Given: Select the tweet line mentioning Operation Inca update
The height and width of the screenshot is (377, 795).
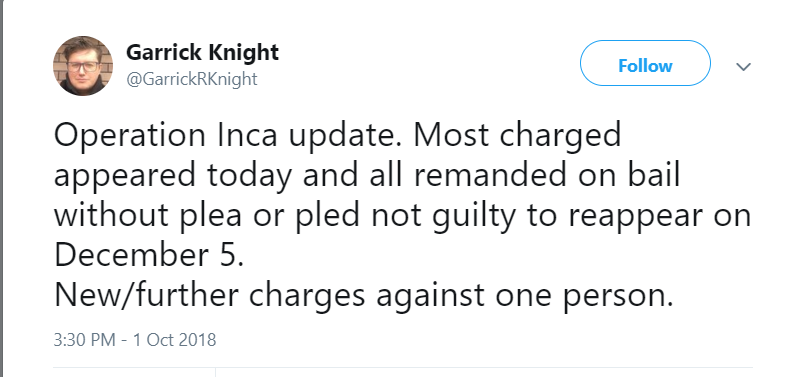Looking at the screenshot, I should tap(337, 136).
